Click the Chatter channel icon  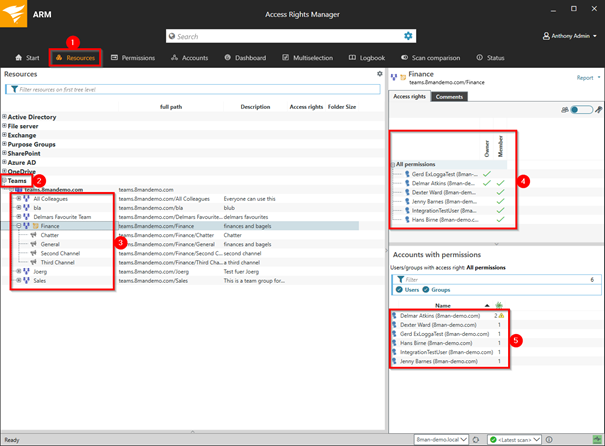click(34, 235)
